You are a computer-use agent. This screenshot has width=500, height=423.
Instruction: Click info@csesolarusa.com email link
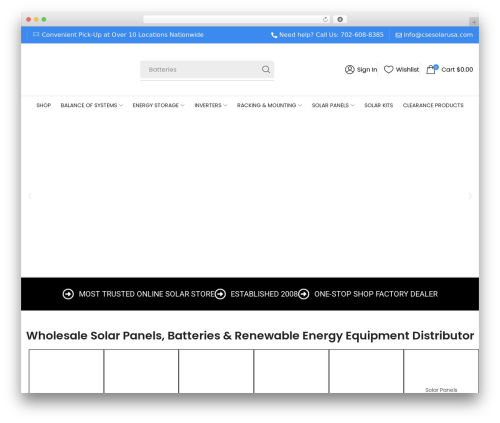click(x=438, y=35)
